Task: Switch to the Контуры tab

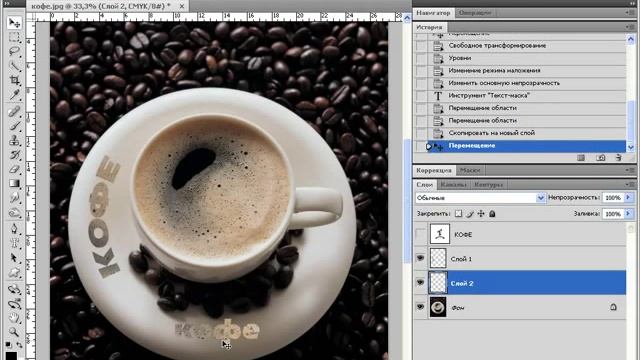Action: point(489,184)
